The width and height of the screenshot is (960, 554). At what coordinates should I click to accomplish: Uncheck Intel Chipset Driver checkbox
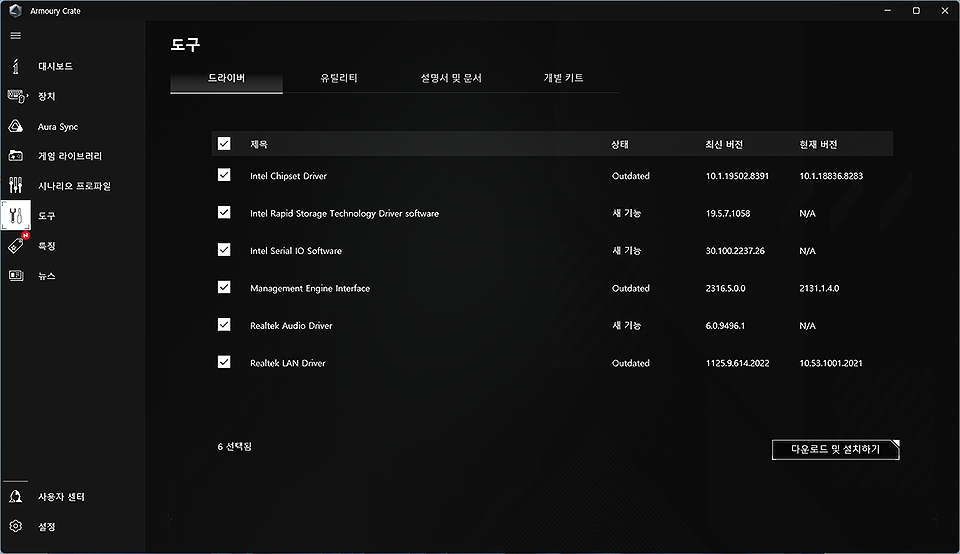point(224,175)
